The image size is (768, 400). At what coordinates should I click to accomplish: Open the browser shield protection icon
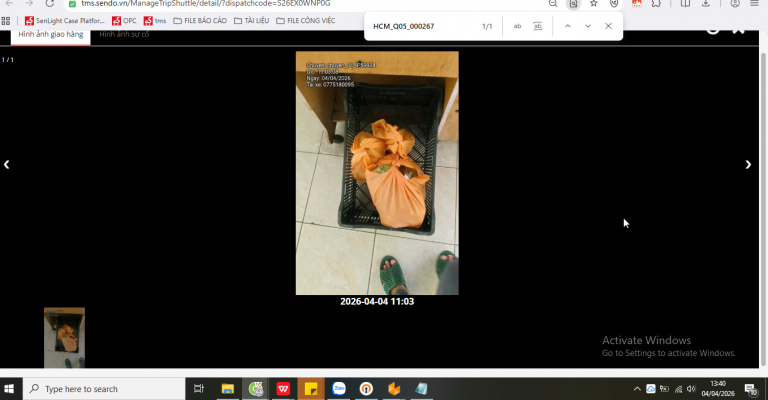point(614,3)
